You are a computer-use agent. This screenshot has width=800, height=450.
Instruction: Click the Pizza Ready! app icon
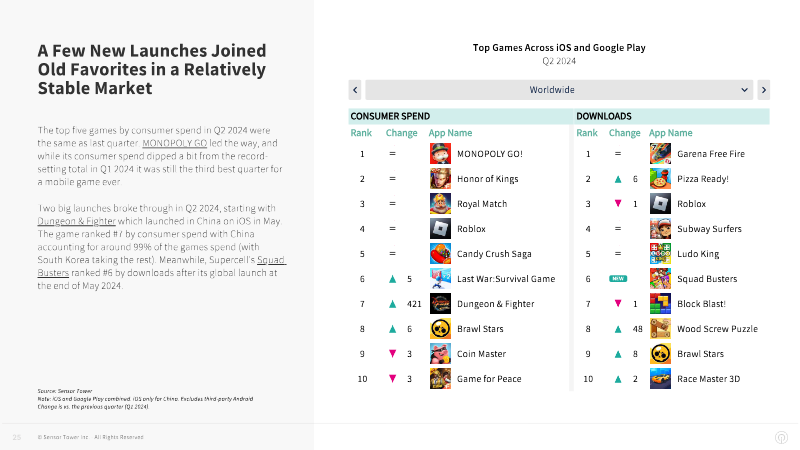point(660,179)
